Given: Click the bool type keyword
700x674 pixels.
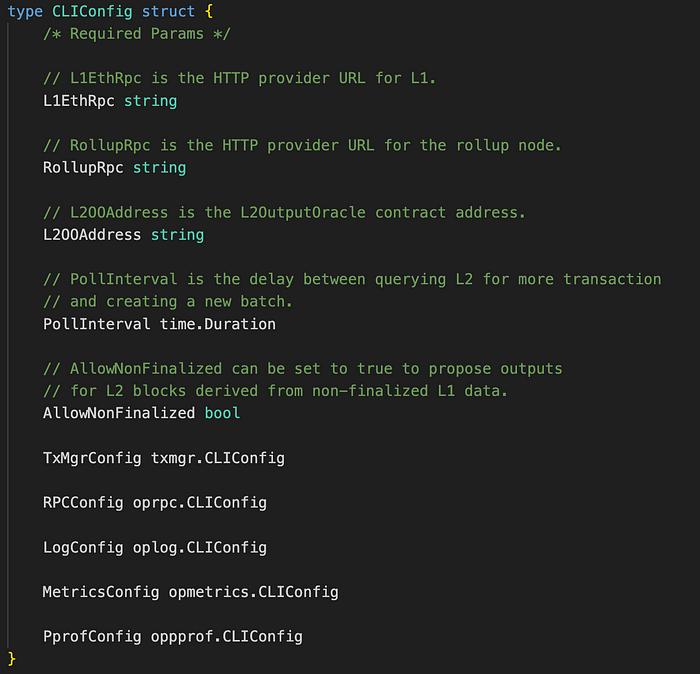Looking at the screenshot, I should (x=222, y=413).
